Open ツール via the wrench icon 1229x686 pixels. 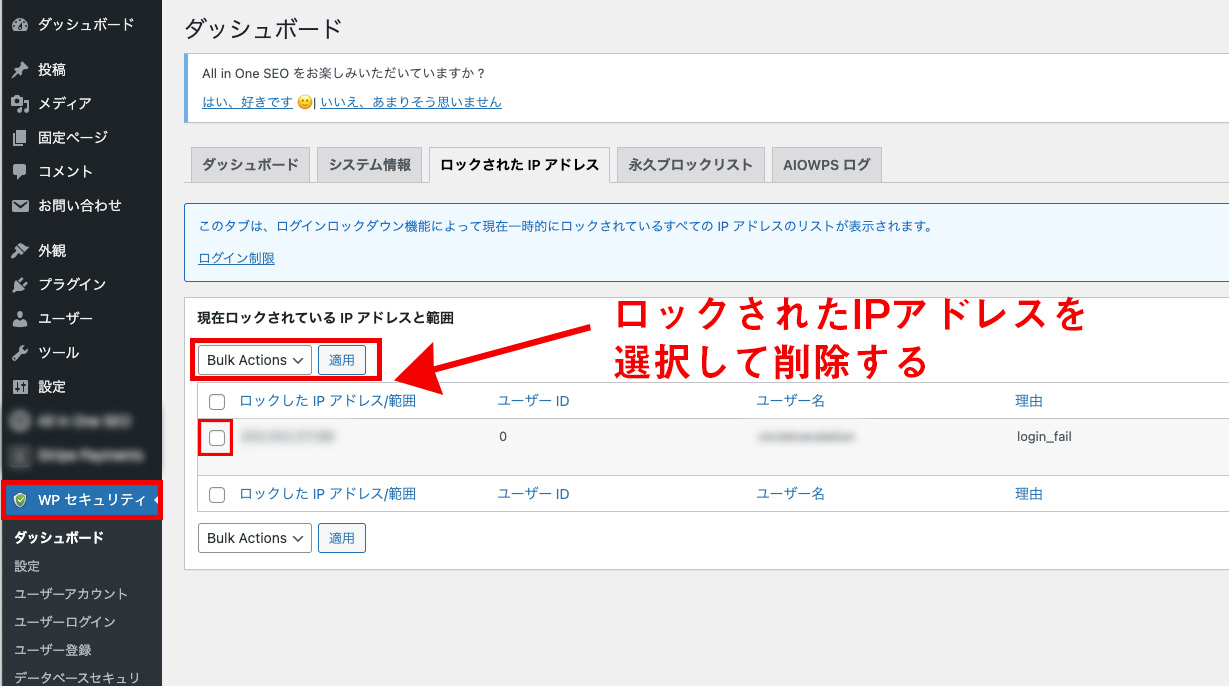point(22,352)
